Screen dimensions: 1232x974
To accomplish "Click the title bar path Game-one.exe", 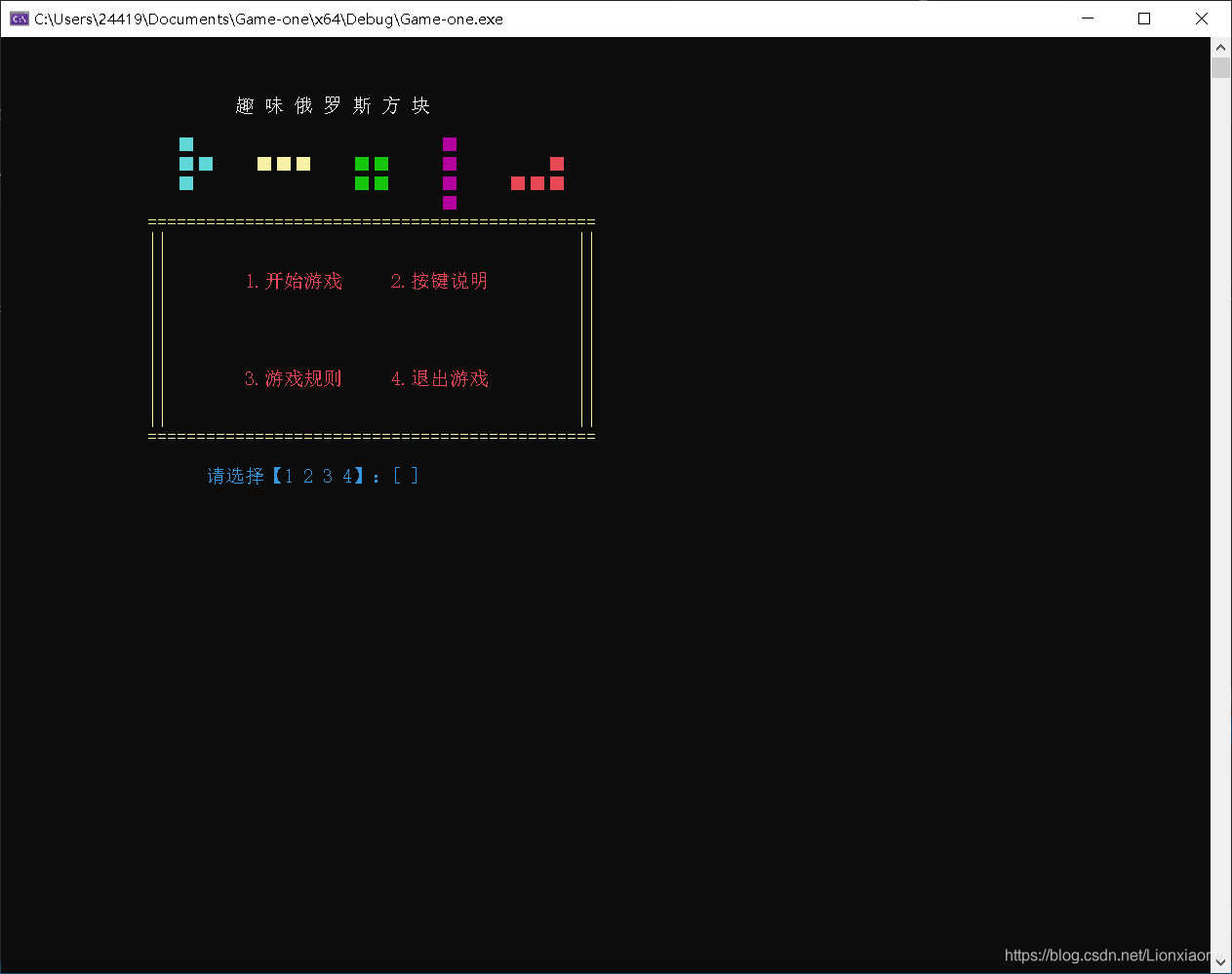I will click(x=268, y=19).
